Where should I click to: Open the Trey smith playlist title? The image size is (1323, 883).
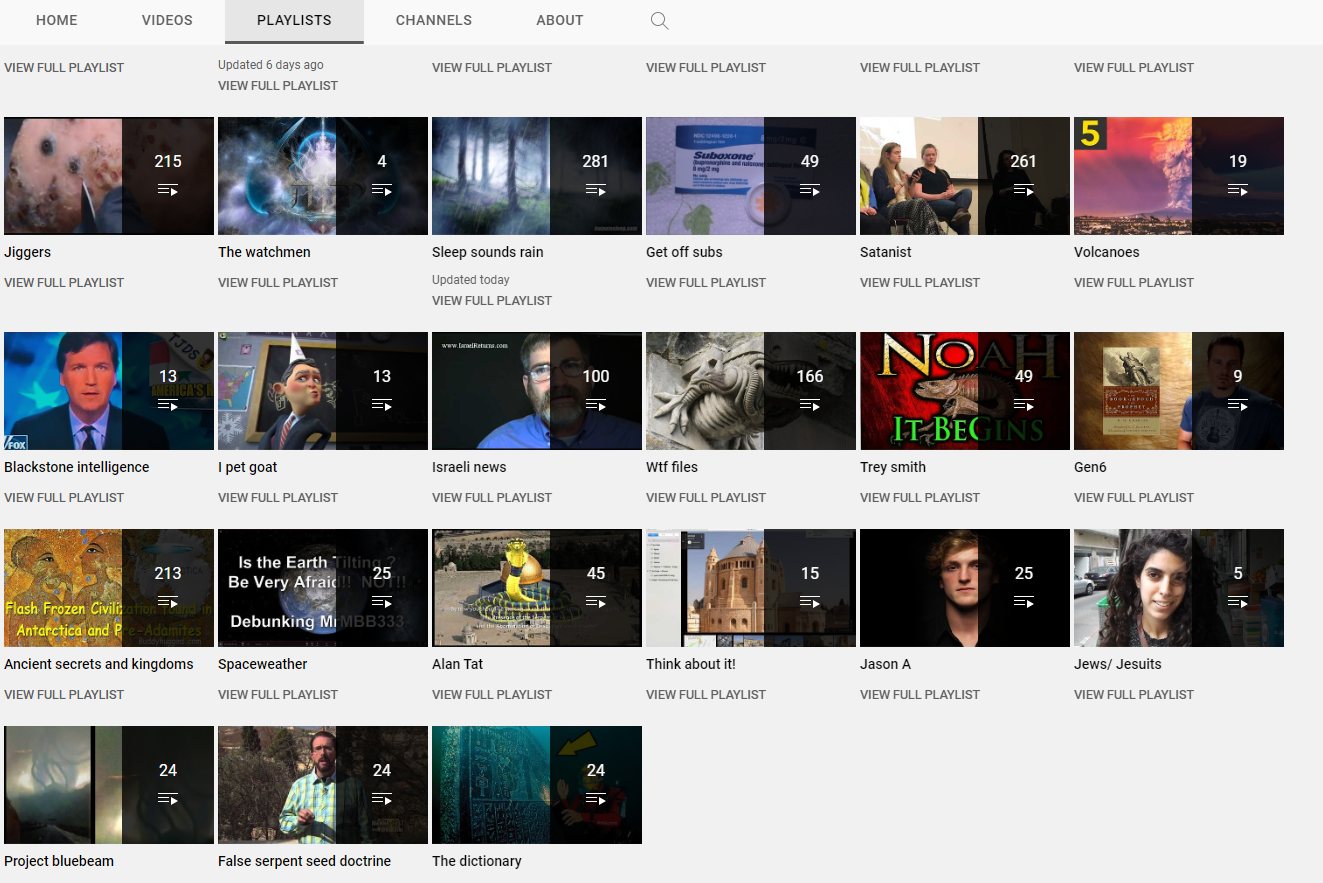tap(892, 467)
